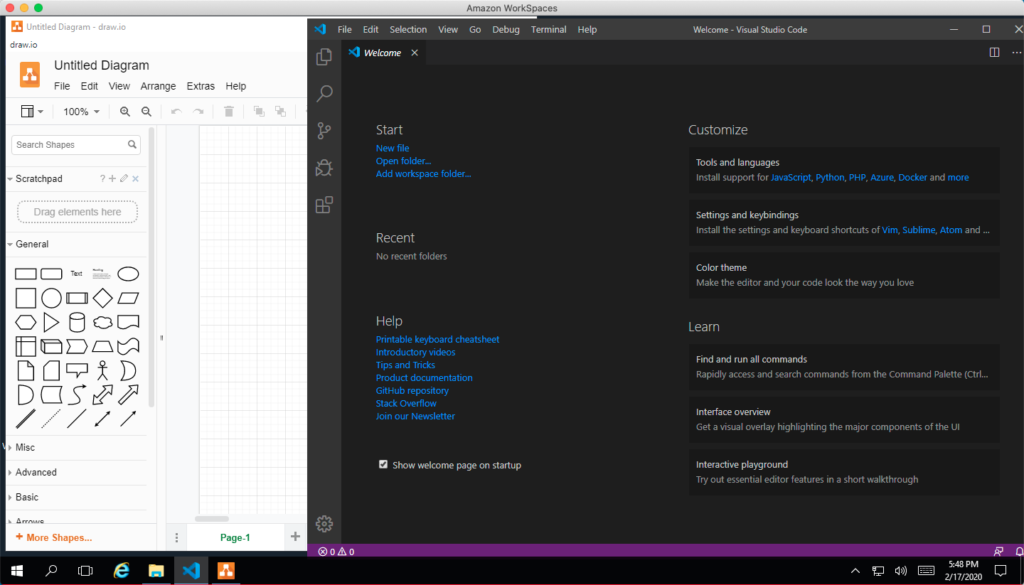Open the Source Control view

pos(324,131)
